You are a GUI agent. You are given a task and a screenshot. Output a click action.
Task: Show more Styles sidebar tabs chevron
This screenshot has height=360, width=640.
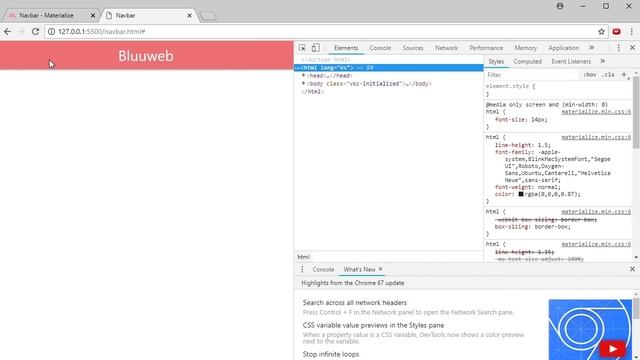point(602,61)
